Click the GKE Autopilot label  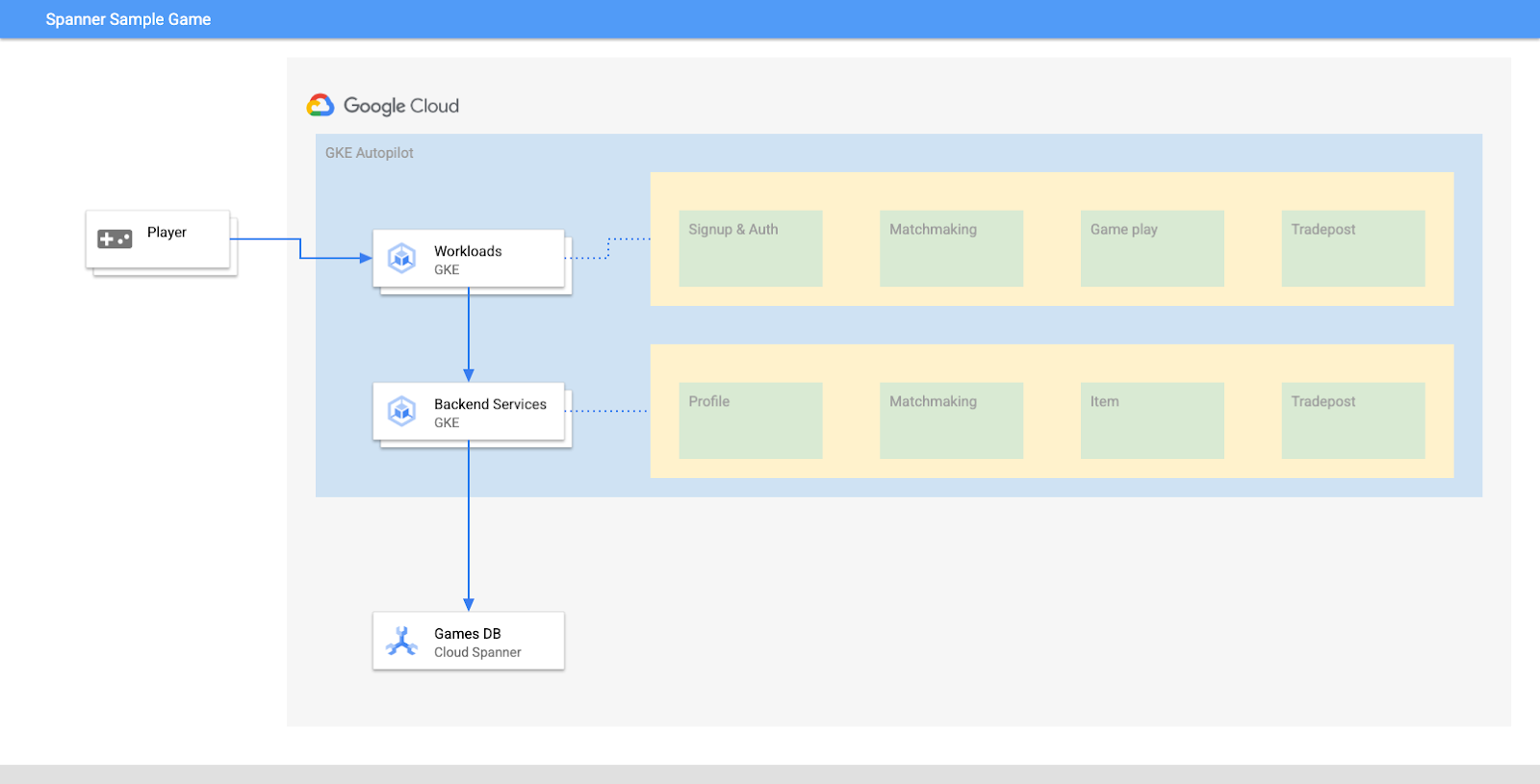tap(369, 153)
